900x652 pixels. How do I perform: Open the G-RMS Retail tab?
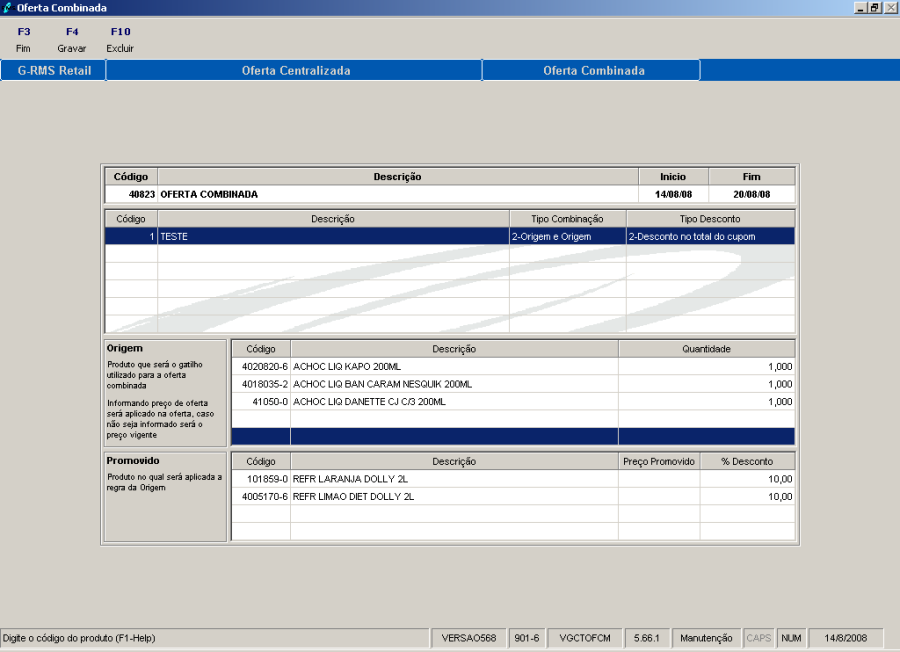point(53,71)
